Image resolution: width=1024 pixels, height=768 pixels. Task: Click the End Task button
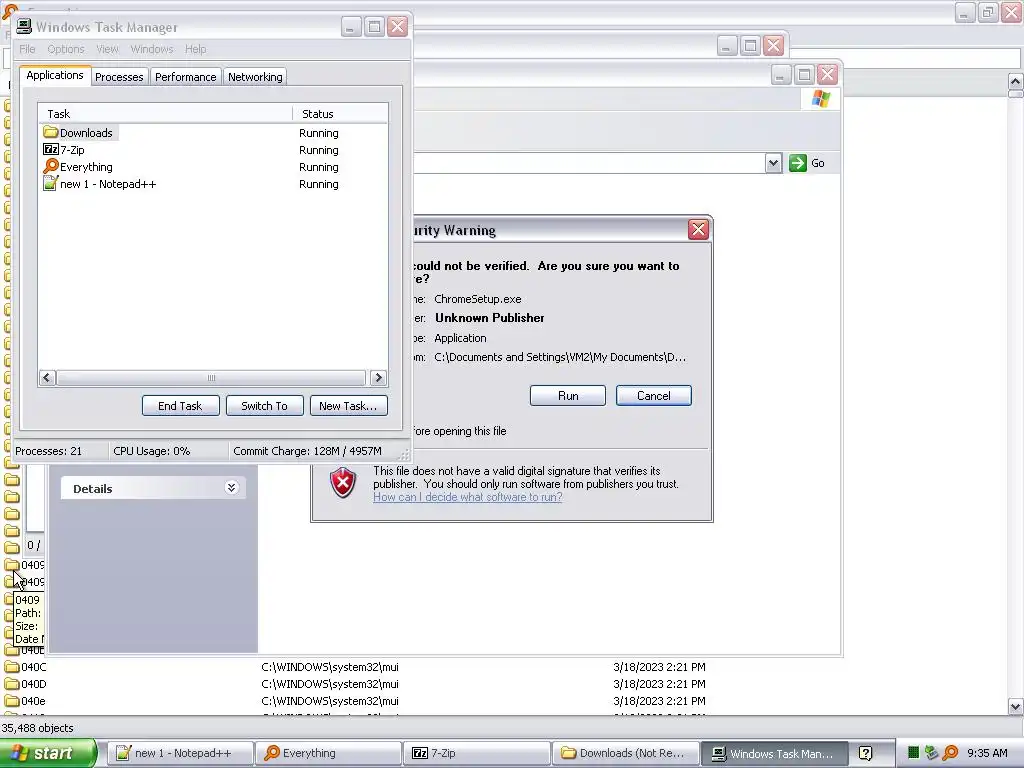(180, 406)
